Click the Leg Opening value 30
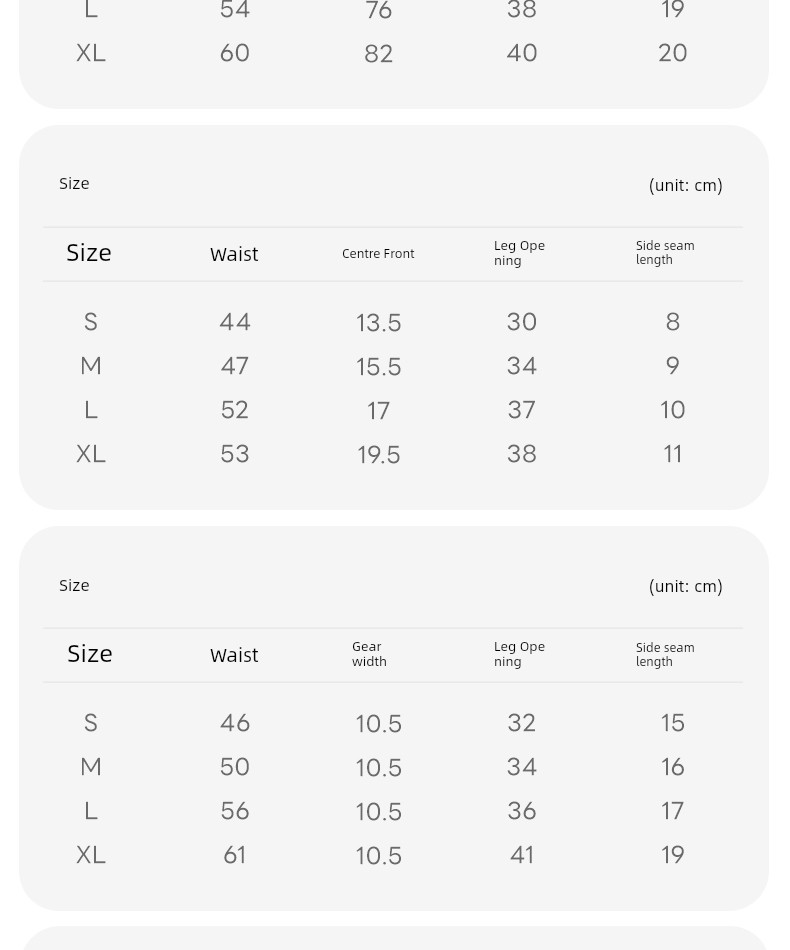790x950 pixels. (x=522, y=322)
